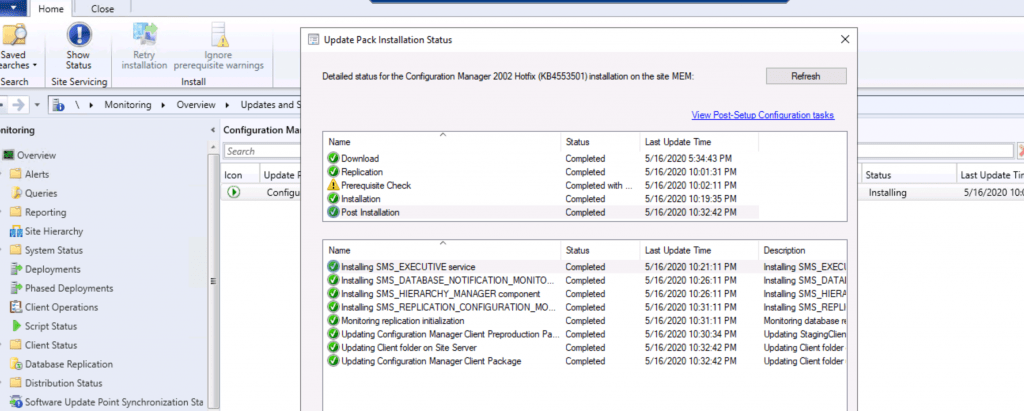This screenshot has width=1024, height=411.
Task: Click check icon beside Monitoring replication initialization
Action: tap(333, 321)
